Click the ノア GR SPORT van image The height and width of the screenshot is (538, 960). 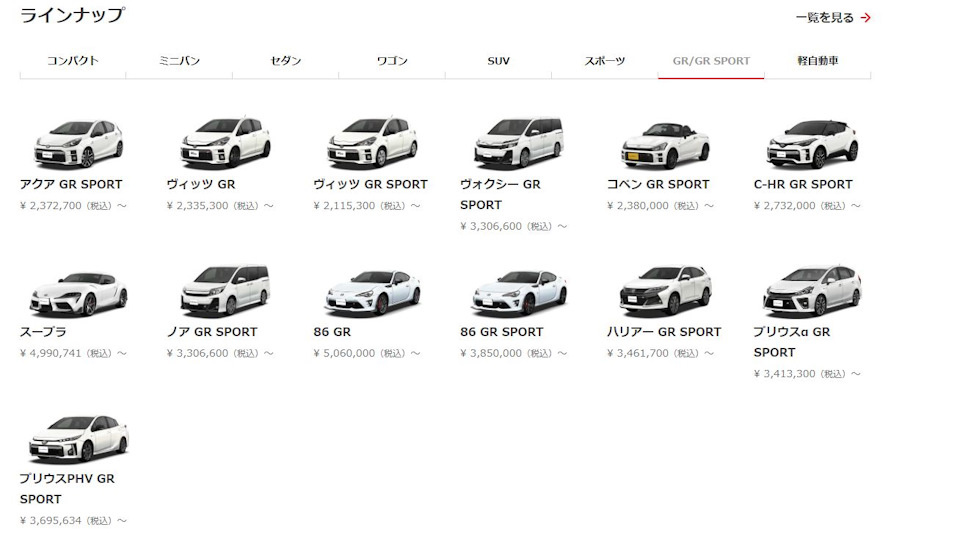pyautogui.click(x=225, y=291)
